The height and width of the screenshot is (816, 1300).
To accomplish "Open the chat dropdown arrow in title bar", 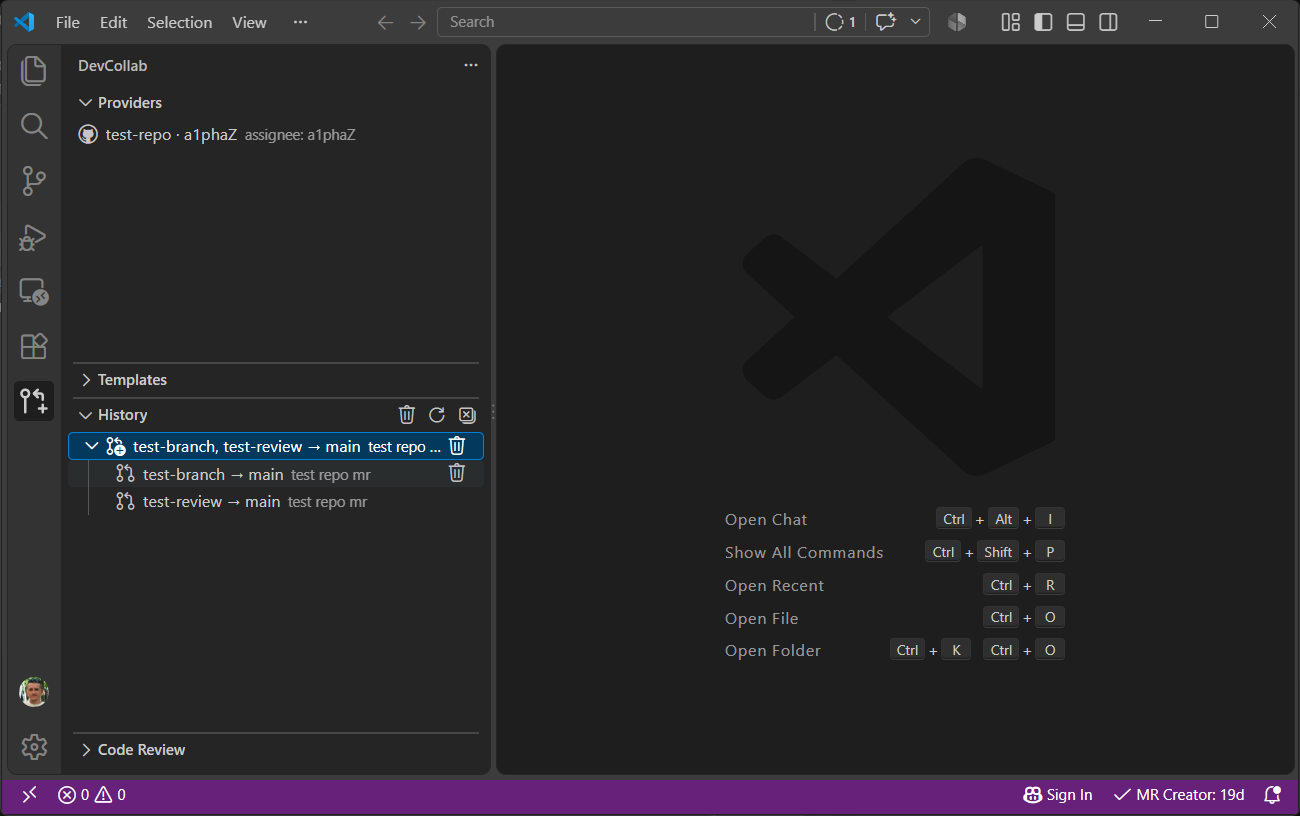I will pyautogui.click(x=915, y=22).
